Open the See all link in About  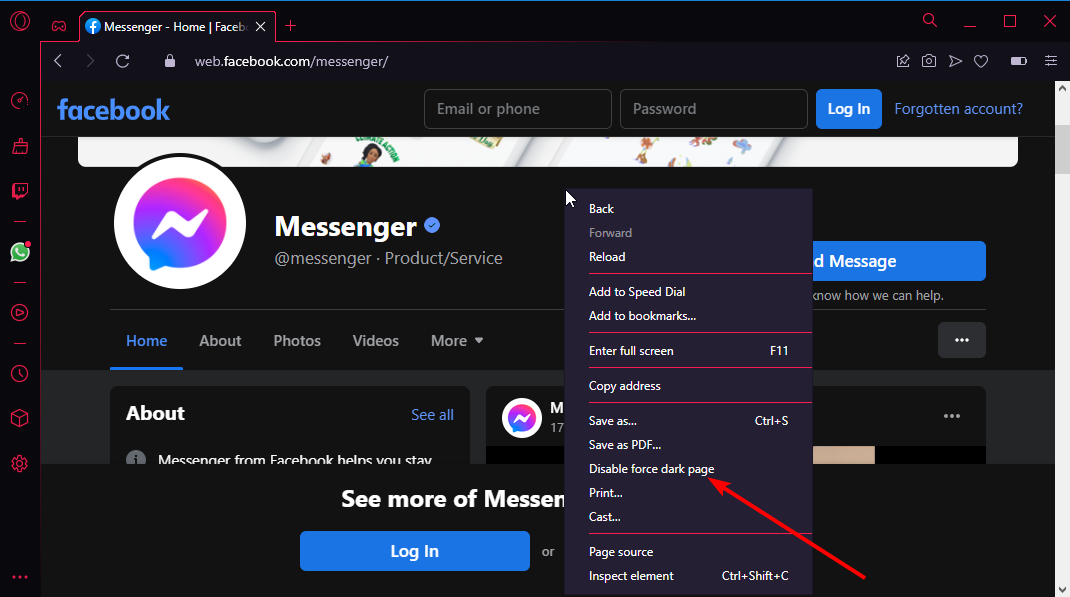[432, 415]
